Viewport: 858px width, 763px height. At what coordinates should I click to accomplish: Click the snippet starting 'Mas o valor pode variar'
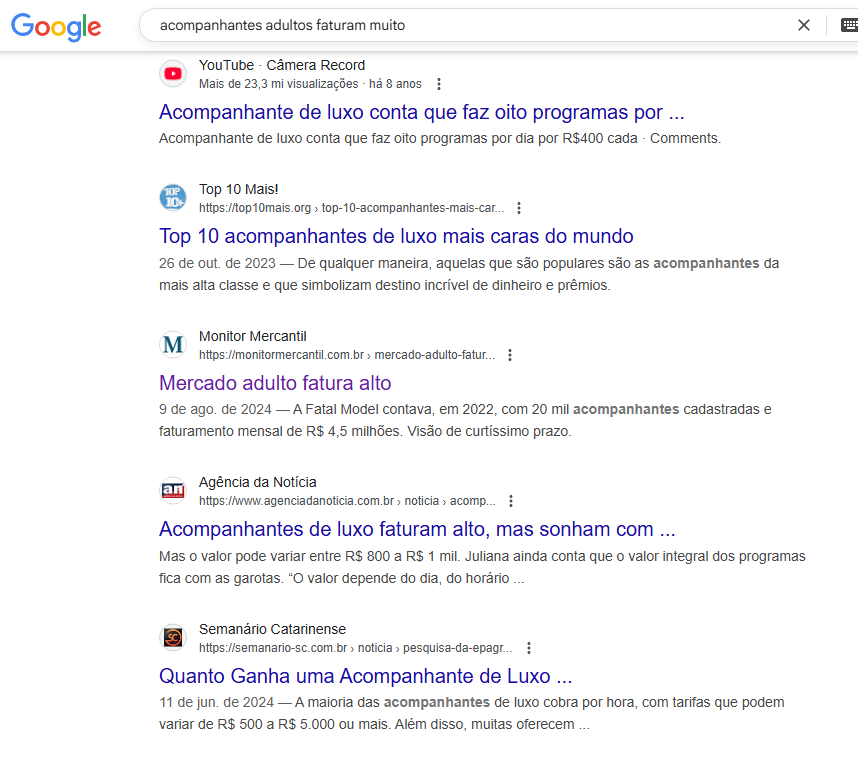coord(482,567)
